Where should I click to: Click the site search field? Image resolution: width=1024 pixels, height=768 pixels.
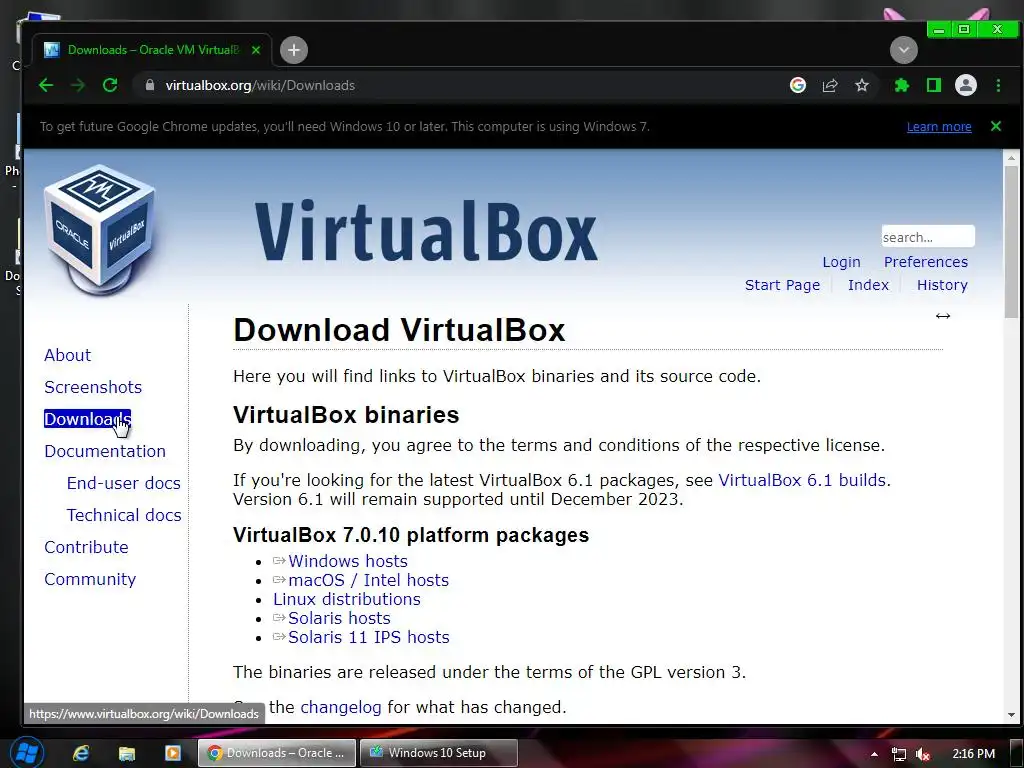click(928, 236)
